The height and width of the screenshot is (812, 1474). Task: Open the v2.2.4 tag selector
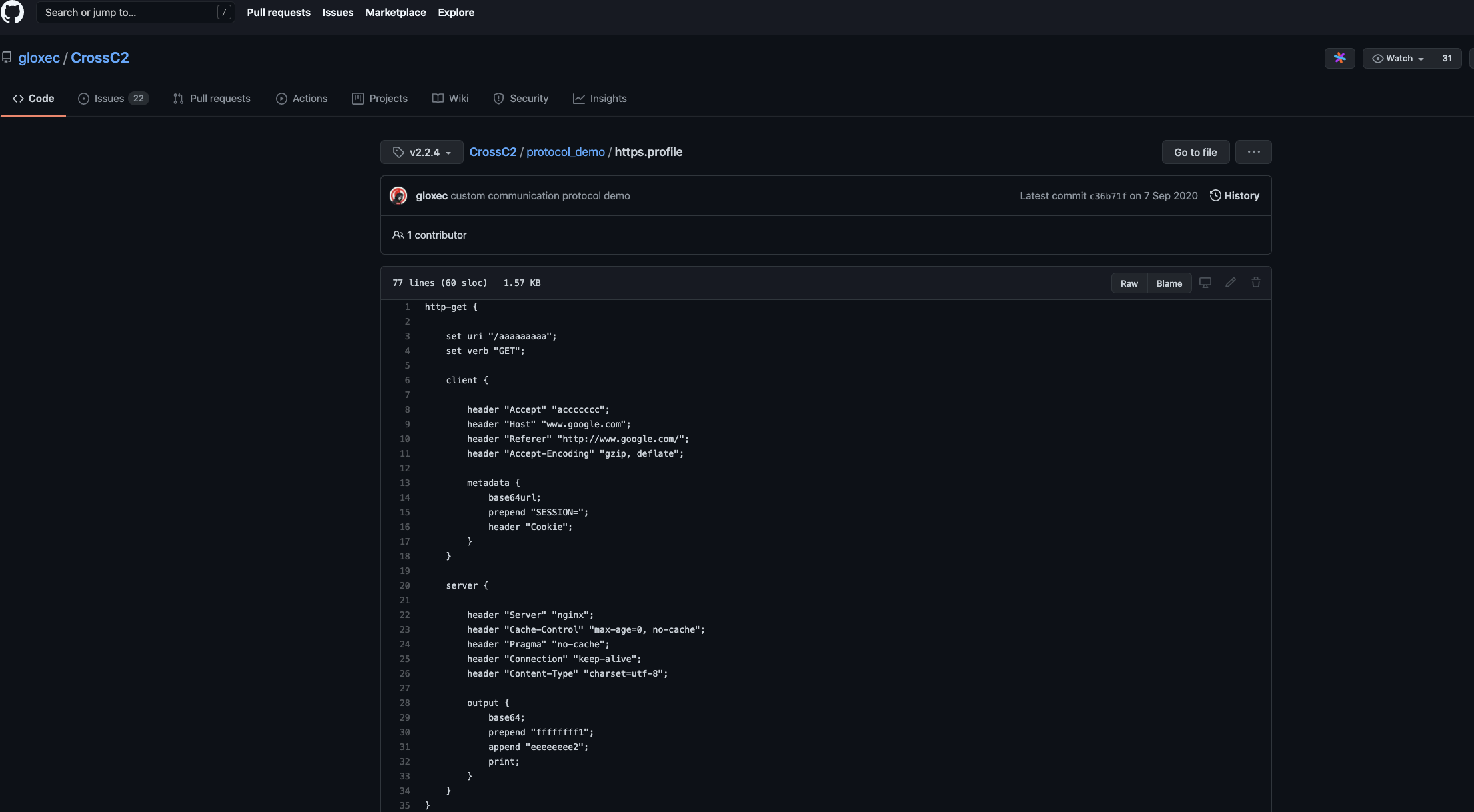421,152
